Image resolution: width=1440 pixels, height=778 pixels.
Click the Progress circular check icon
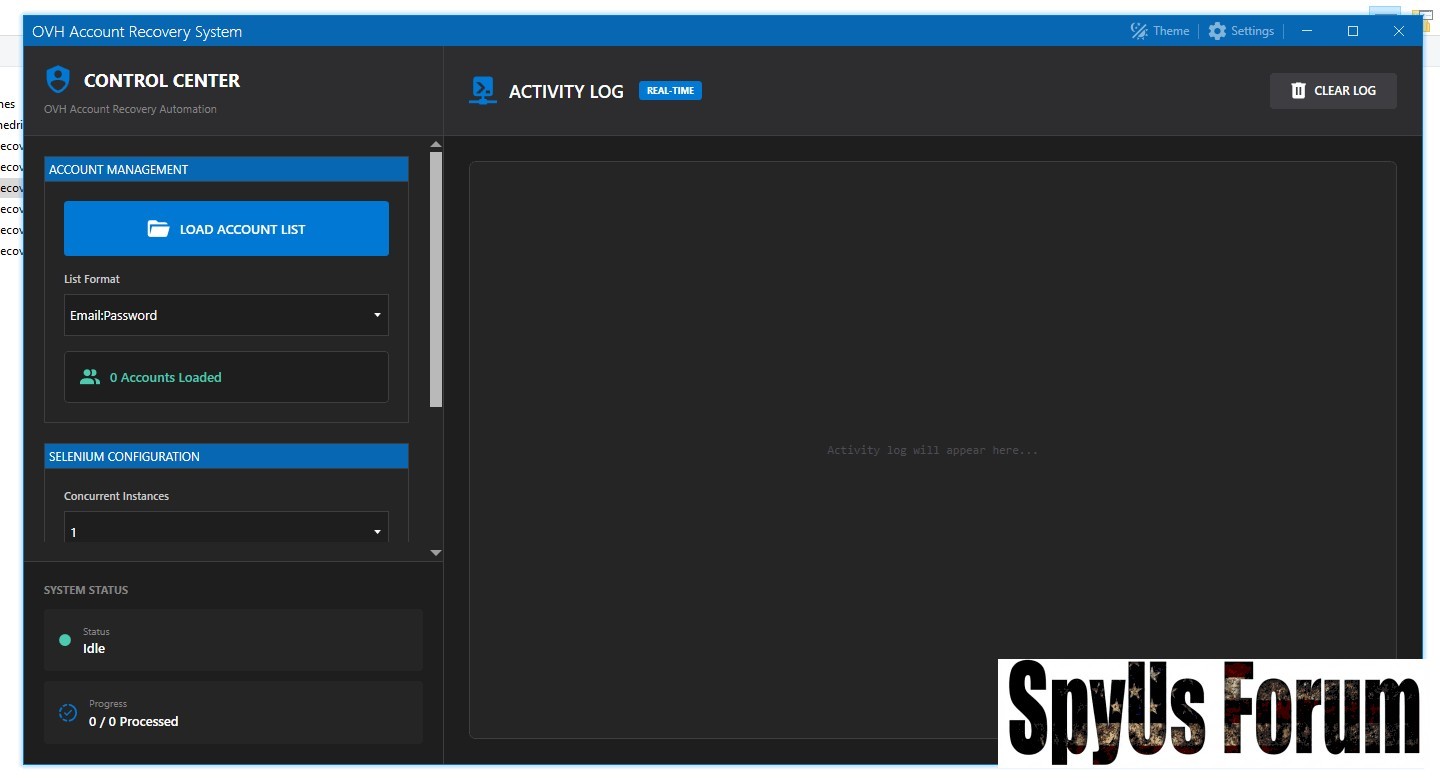68,713
